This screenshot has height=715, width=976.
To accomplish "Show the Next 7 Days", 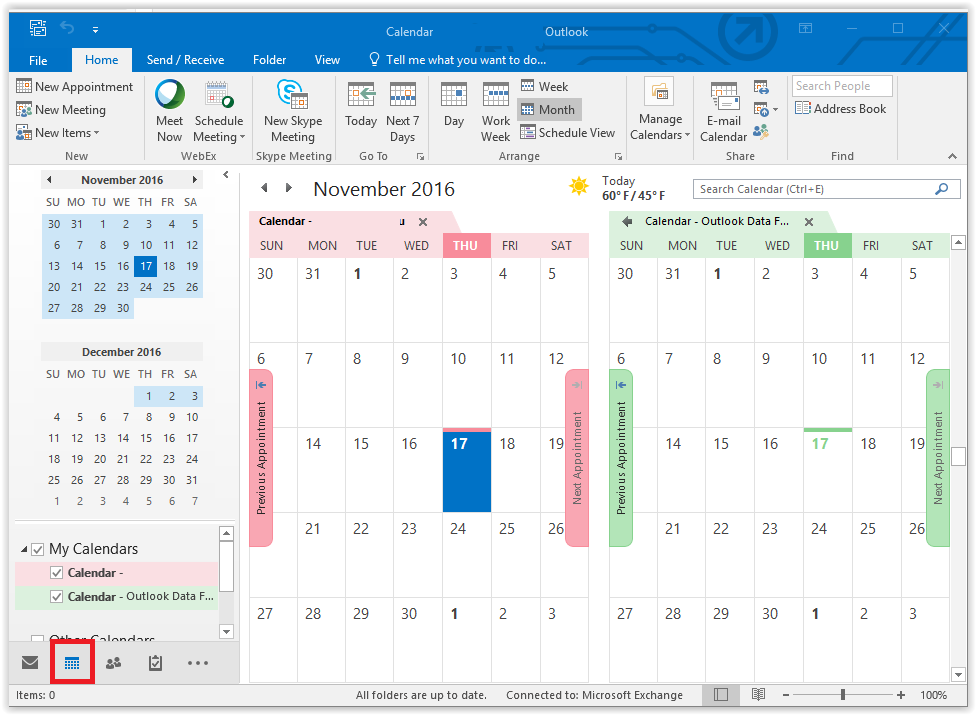I will [x=403, y=111].
